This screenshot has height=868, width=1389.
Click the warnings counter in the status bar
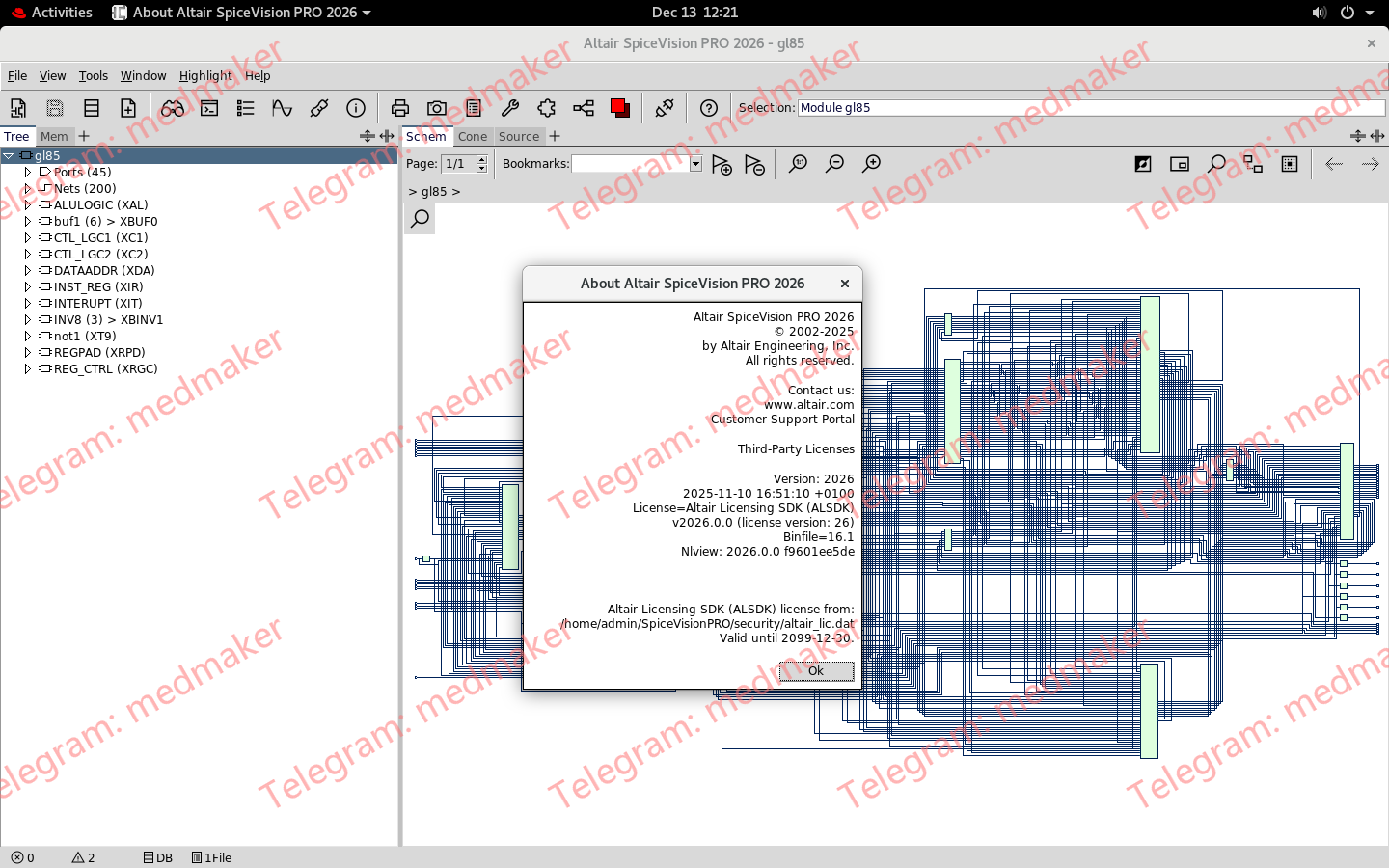point(82,857)
